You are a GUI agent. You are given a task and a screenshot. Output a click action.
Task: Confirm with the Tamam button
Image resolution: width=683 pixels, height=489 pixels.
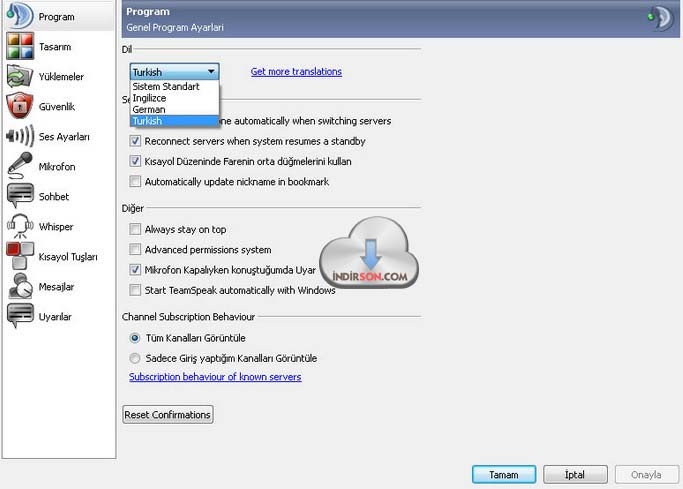tap(504, 475)
